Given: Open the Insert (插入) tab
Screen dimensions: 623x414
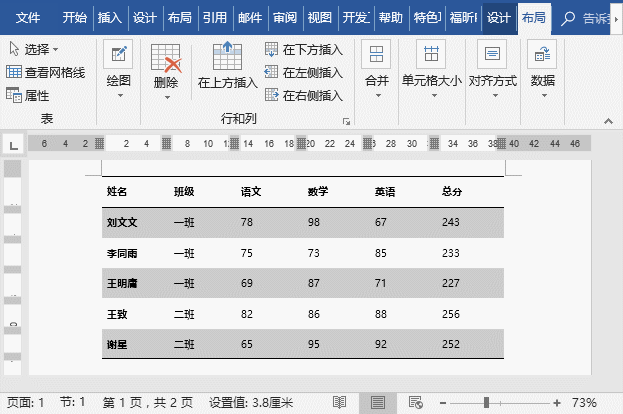Looking at the screenshot, I should (x=110, y=18).
